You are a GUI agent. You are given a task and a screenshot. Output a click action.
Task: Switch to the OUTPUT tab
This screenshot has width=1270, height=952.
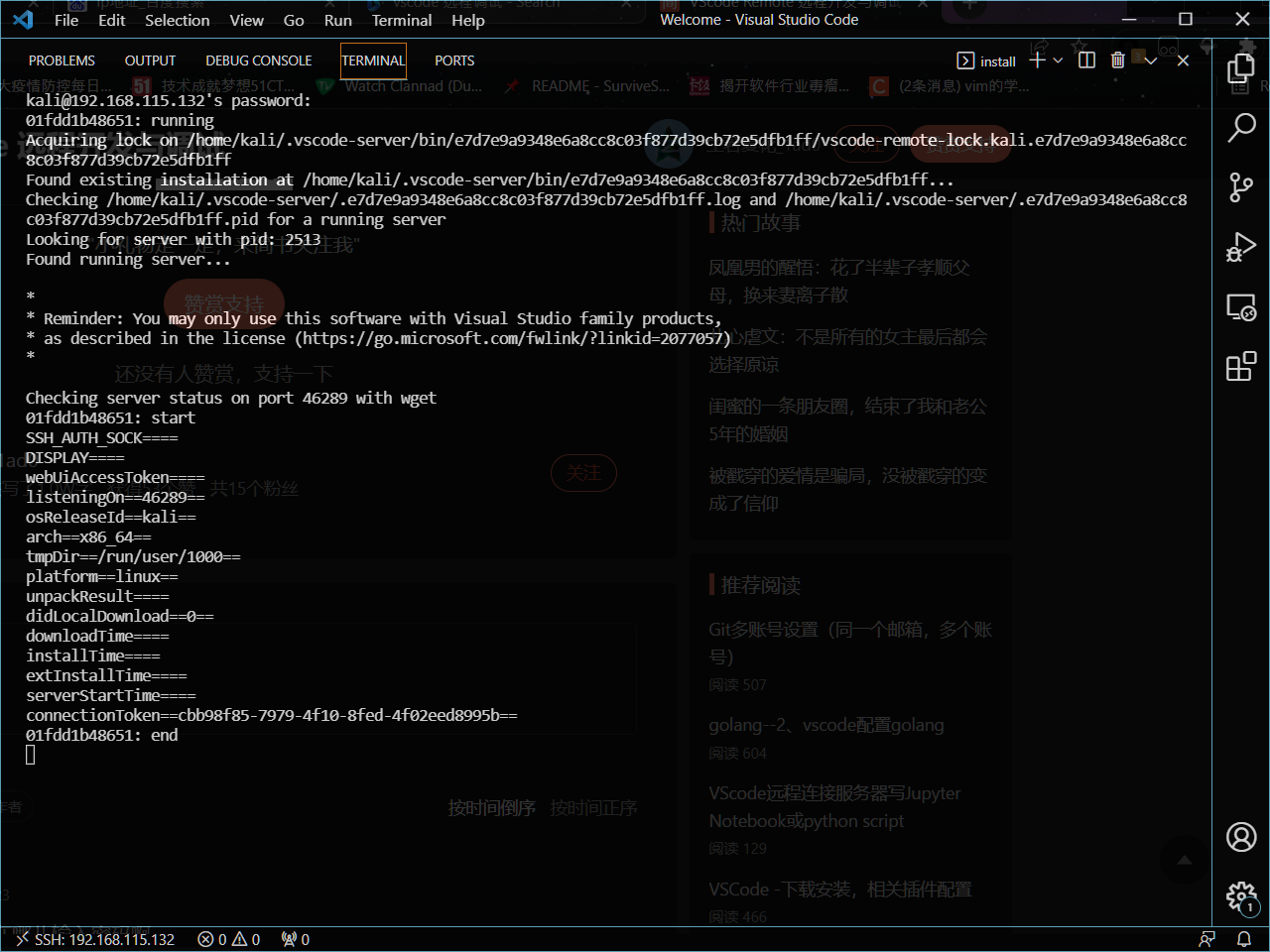pos(150,60)
